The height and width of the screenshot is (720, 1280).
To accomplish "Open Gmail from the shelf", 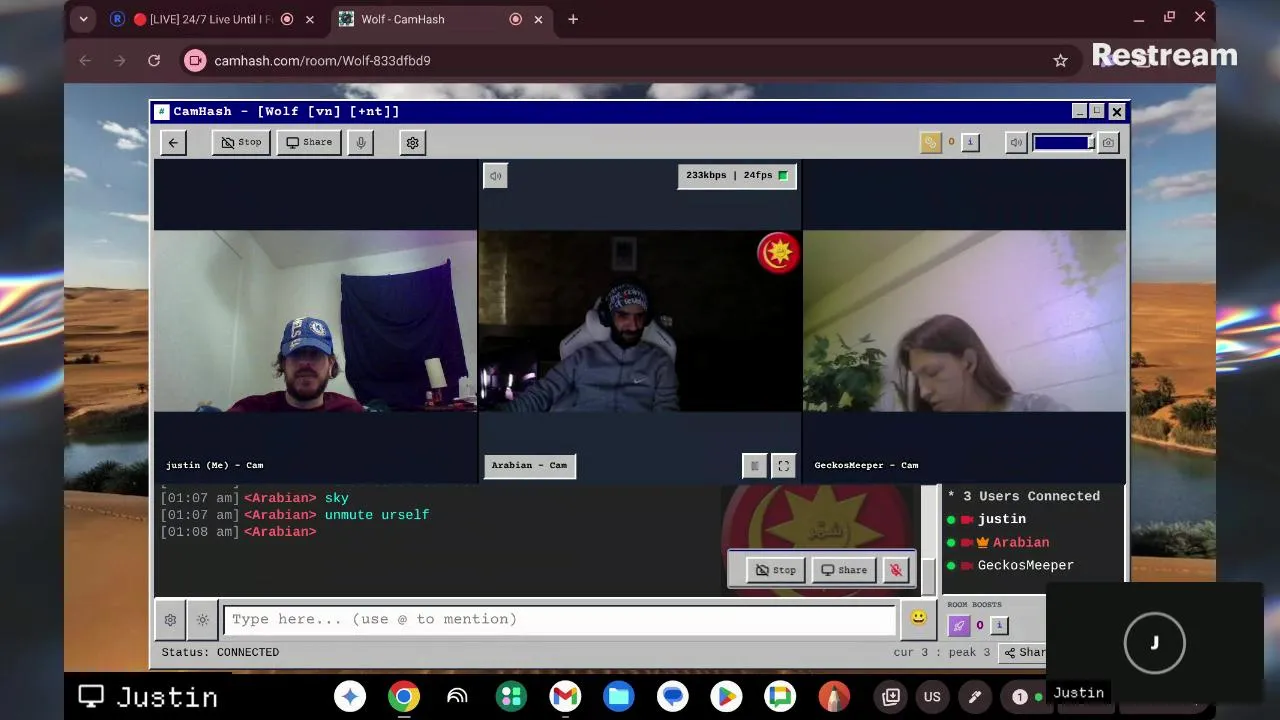I will click(565, 696).
